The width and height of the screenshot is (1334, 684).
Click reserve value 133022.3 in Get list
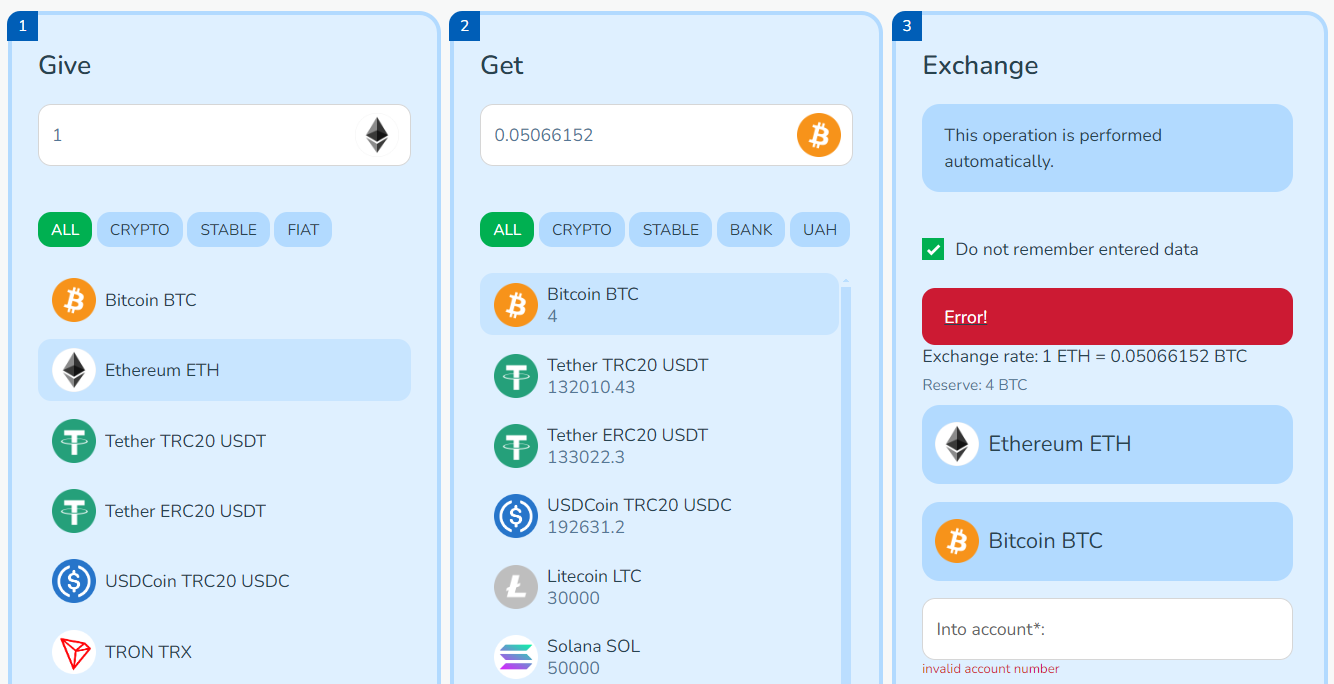(586, 457)
